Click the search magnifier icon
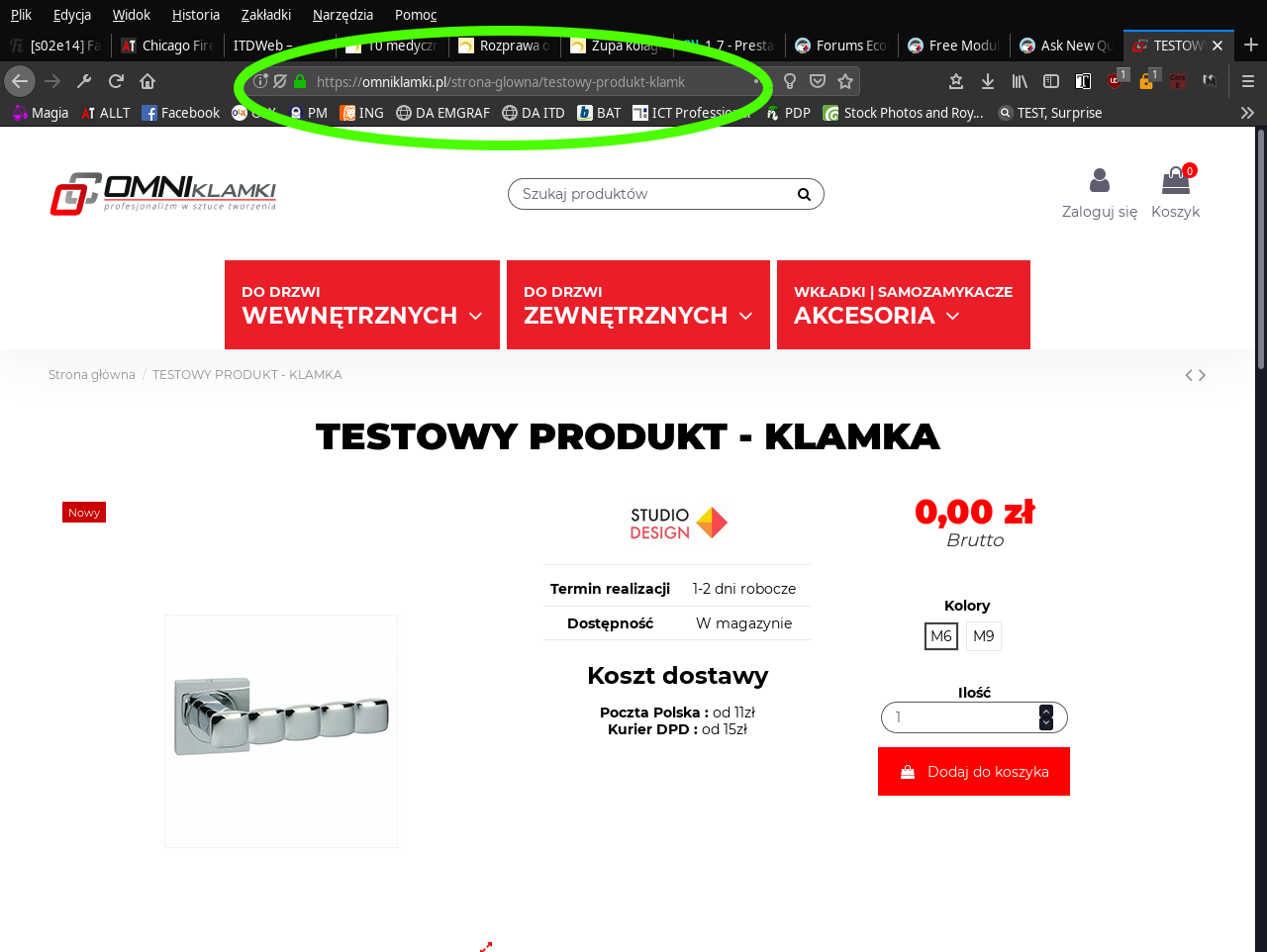Viewport: 1267px width, 952px height. coord(804,194)
